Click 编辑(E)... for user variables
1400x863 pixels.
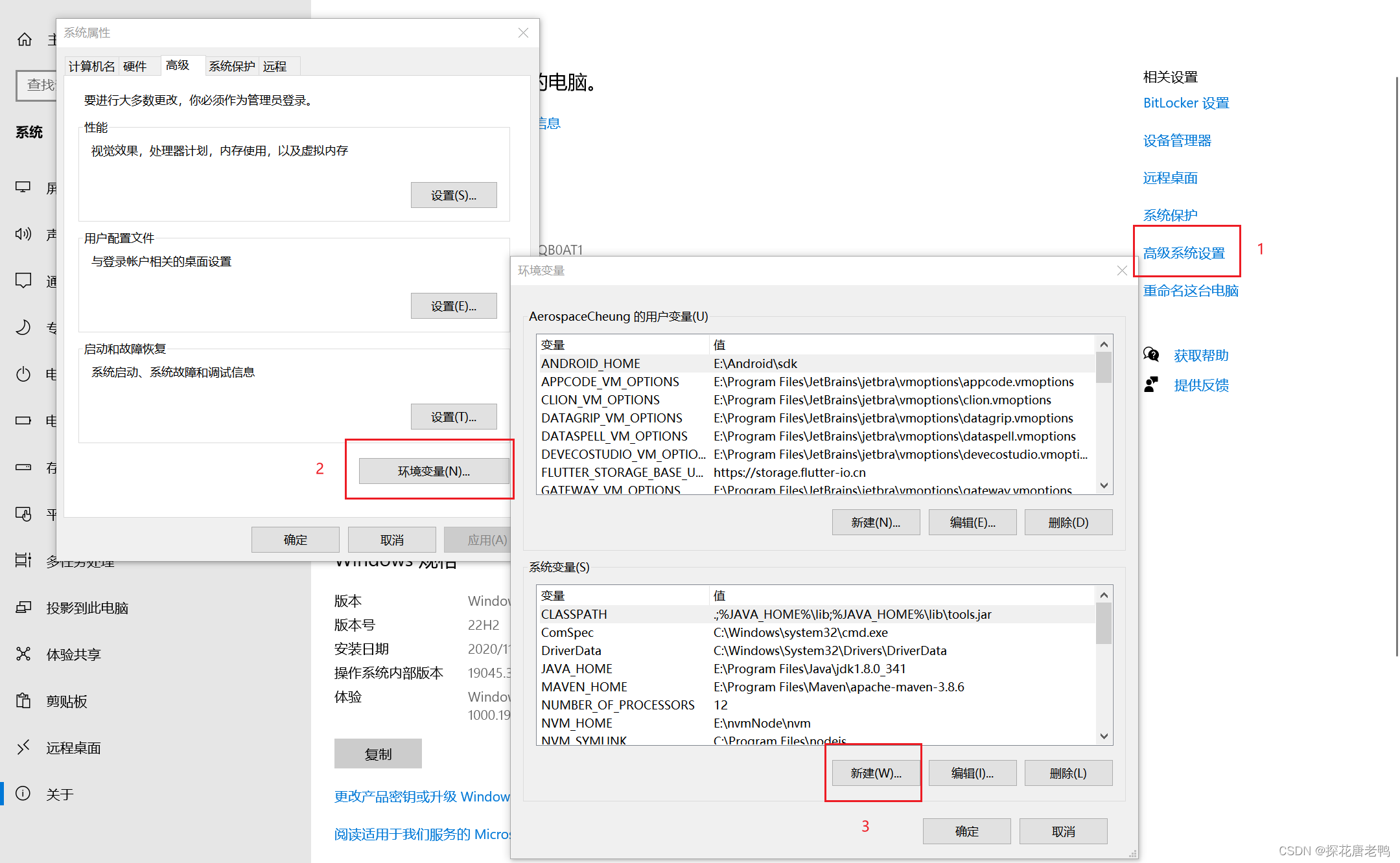(x=972, y=522)
